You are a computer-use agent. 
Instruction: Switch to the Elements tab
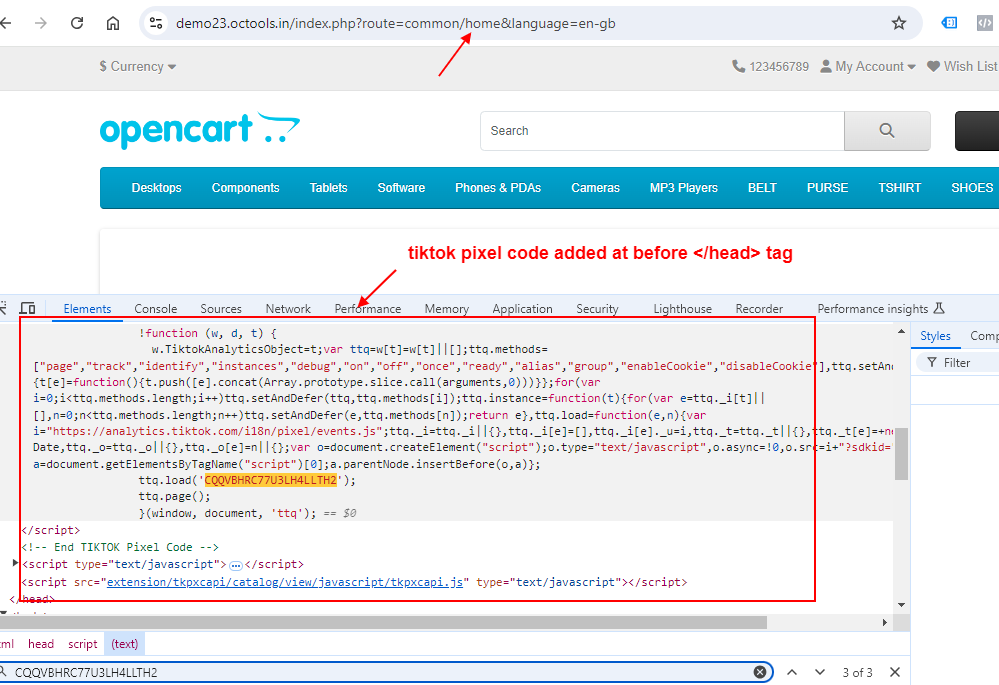point(87,308)
